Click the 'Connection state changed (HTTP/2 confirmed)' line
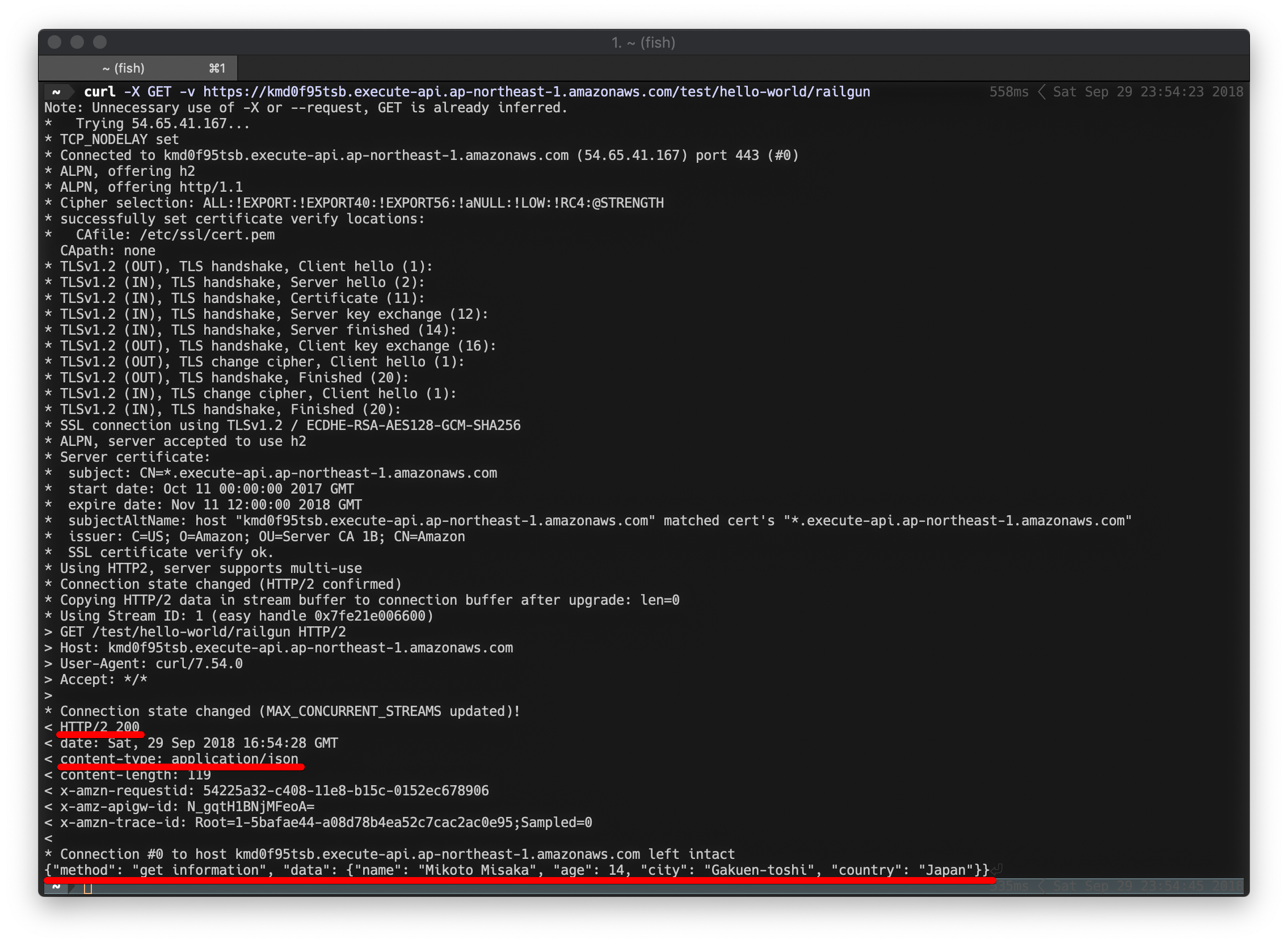 (x=224, y=584)
